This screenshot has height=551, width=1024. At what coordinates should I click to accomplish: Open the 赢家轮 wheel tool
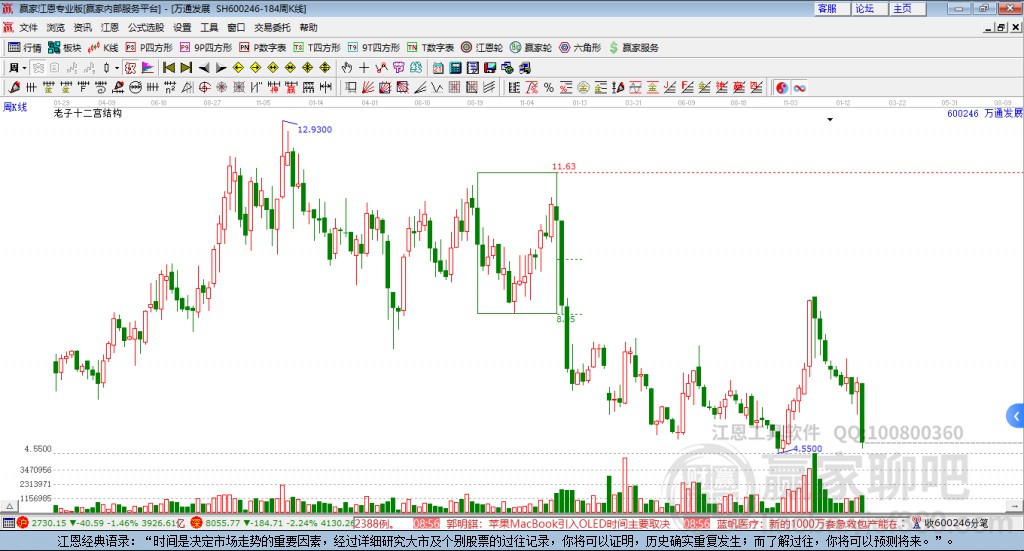[531, 48]
